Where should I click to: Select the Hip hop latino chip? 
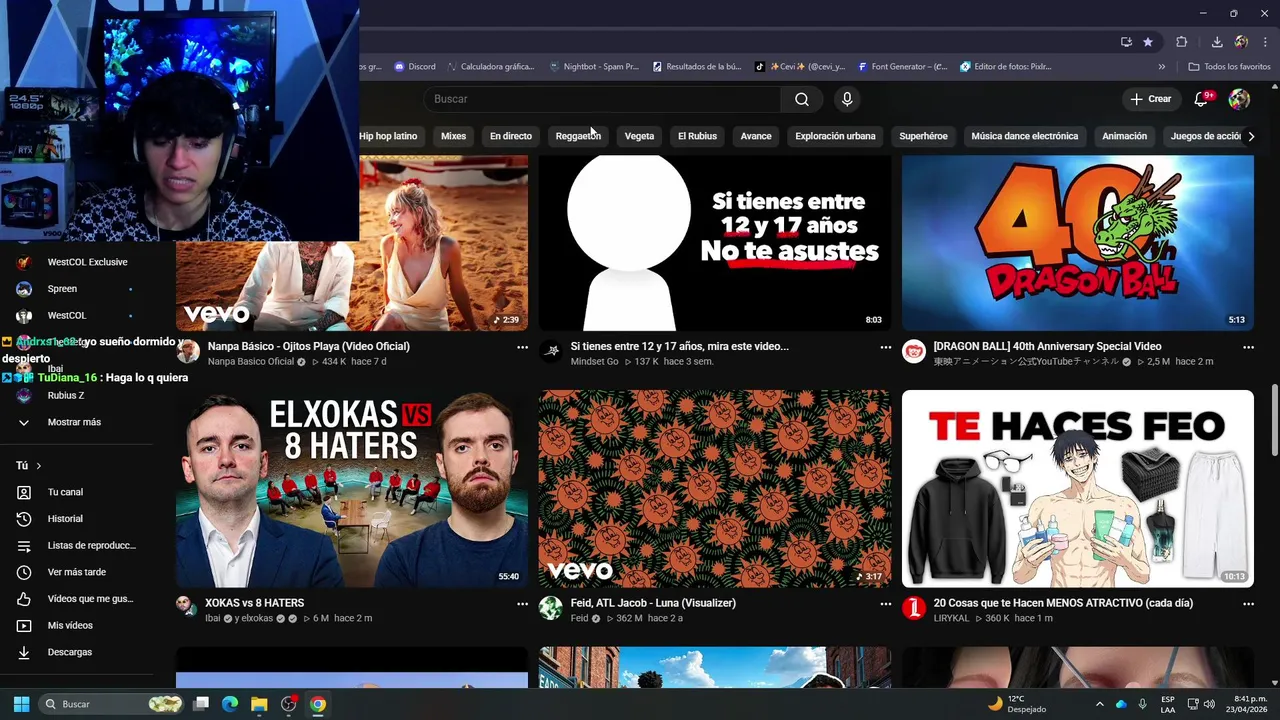point(388,136)
